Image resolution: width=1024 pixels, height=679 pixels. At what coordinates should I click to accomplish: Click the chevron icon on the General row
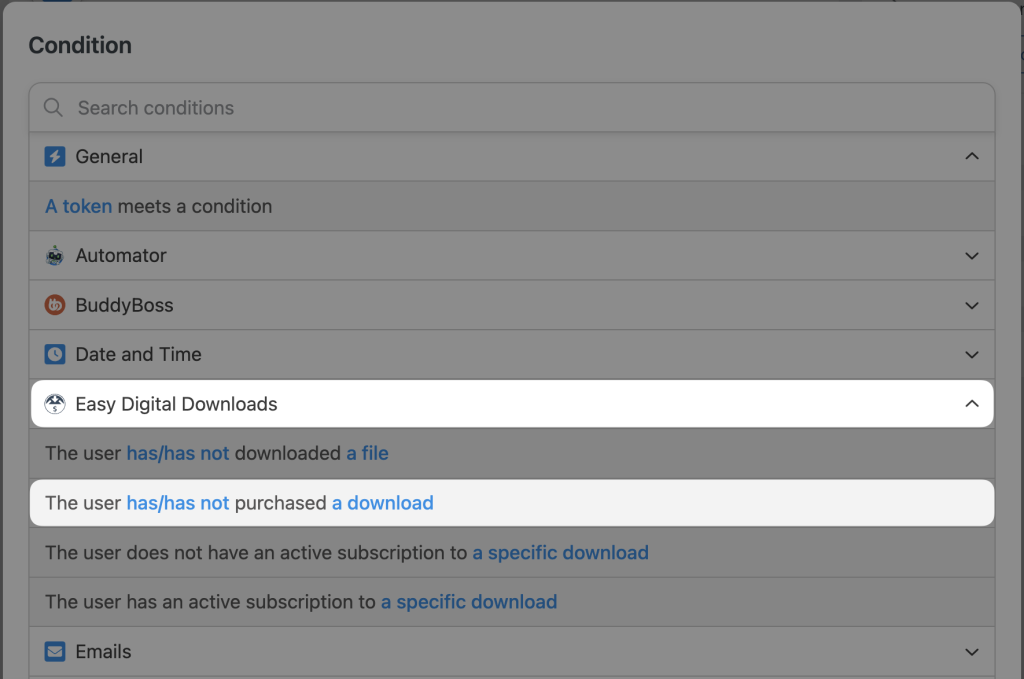coord(971,157)
